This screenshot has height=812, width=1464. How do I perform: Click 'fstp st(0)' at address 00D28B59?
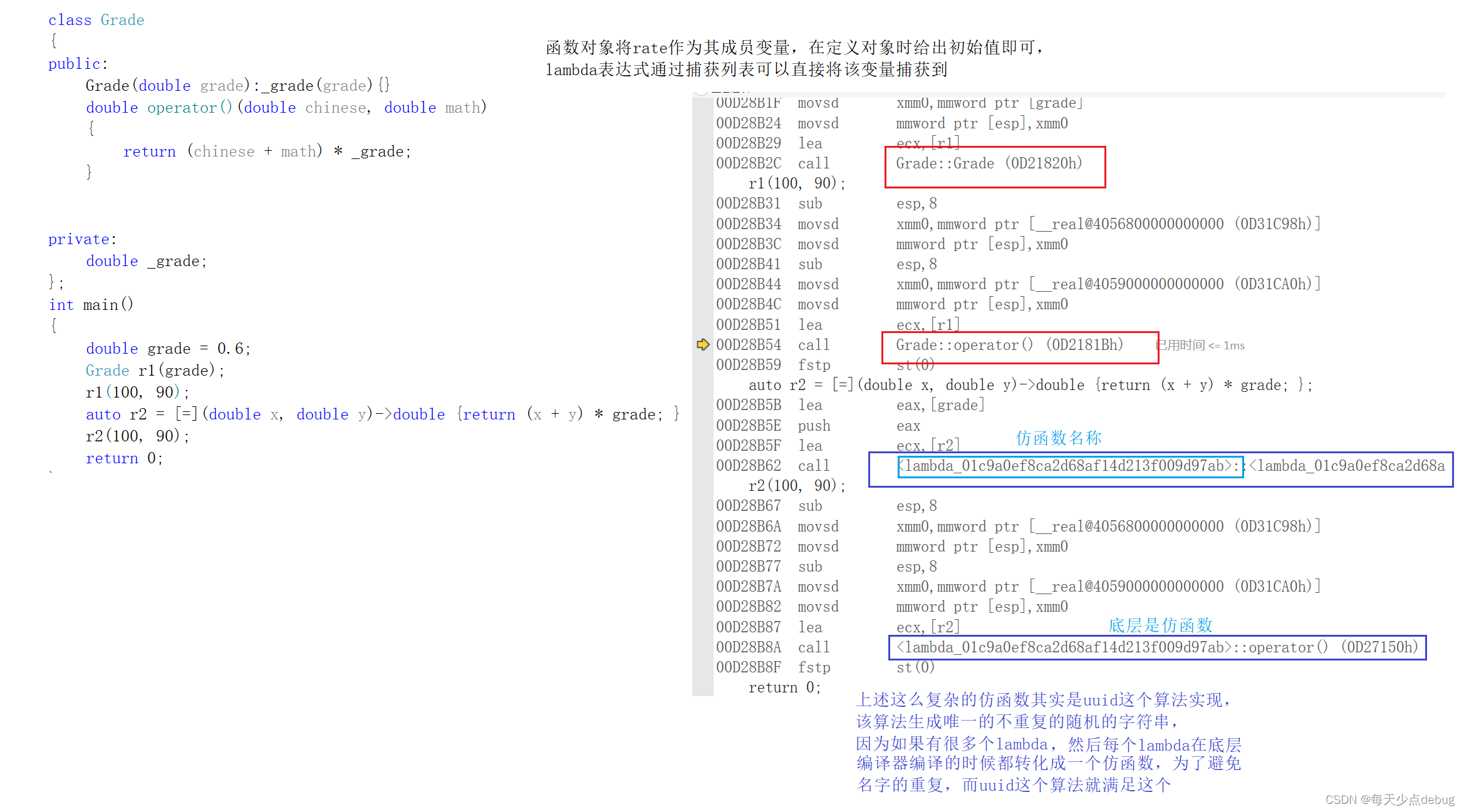pyautogui.click(x=826, y=365)
